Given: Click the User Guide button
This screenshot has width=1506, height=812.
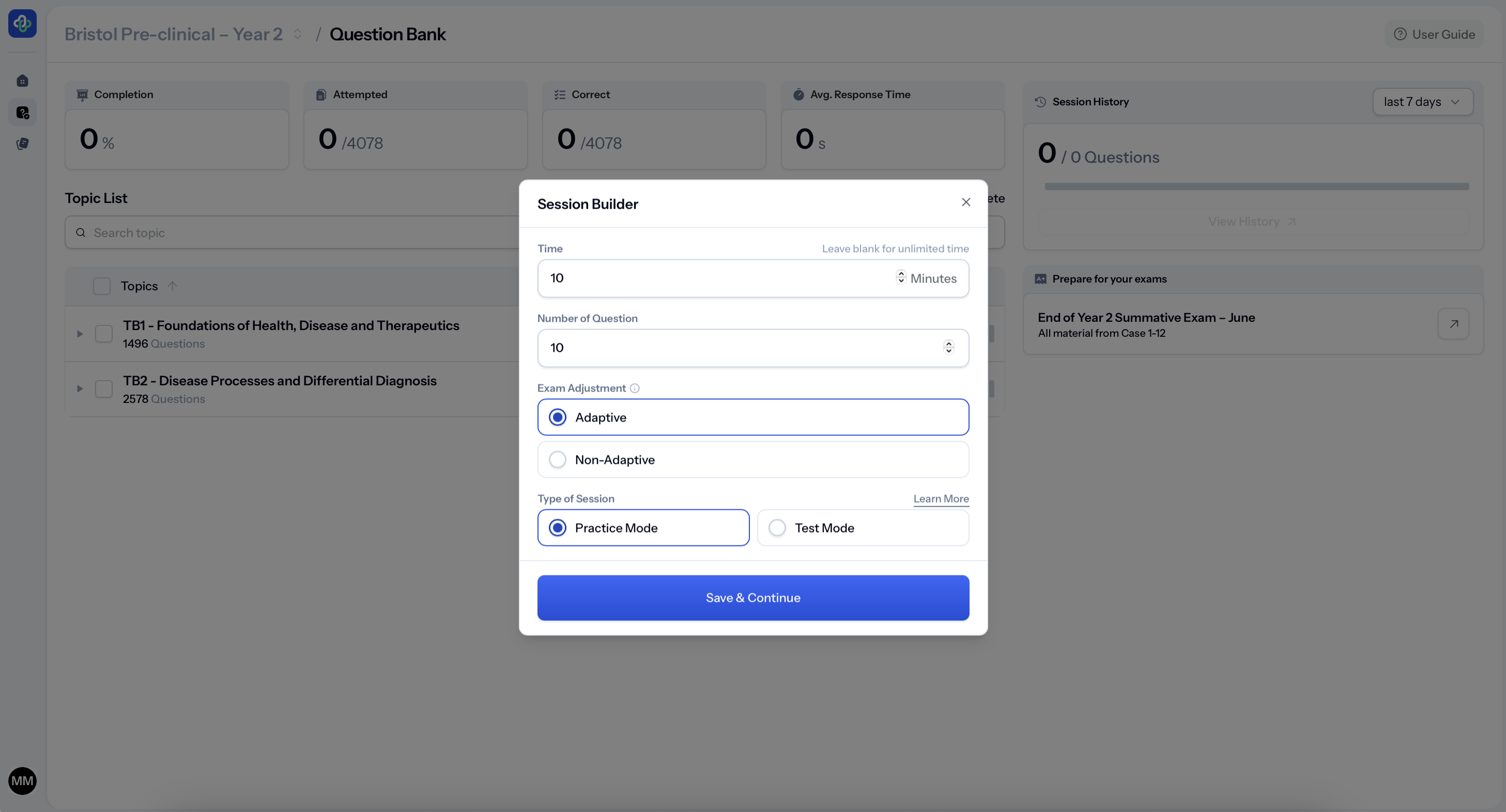Looking at the screenshot, I should click(1434, 34).
